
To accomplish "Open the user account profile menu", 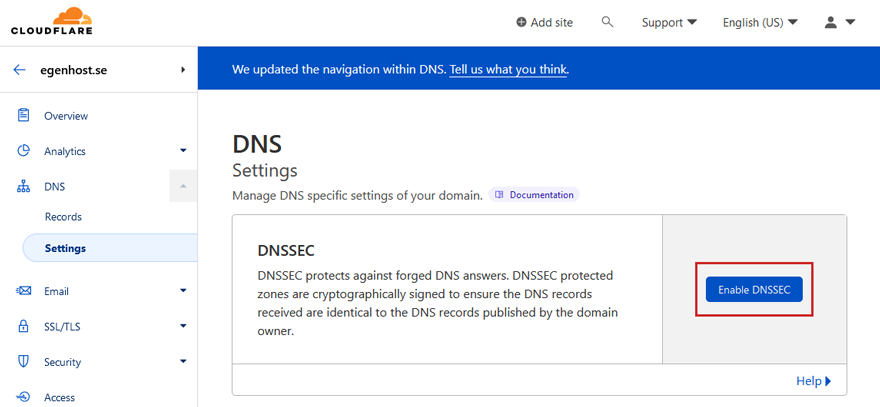I will [x=840, y=22].
